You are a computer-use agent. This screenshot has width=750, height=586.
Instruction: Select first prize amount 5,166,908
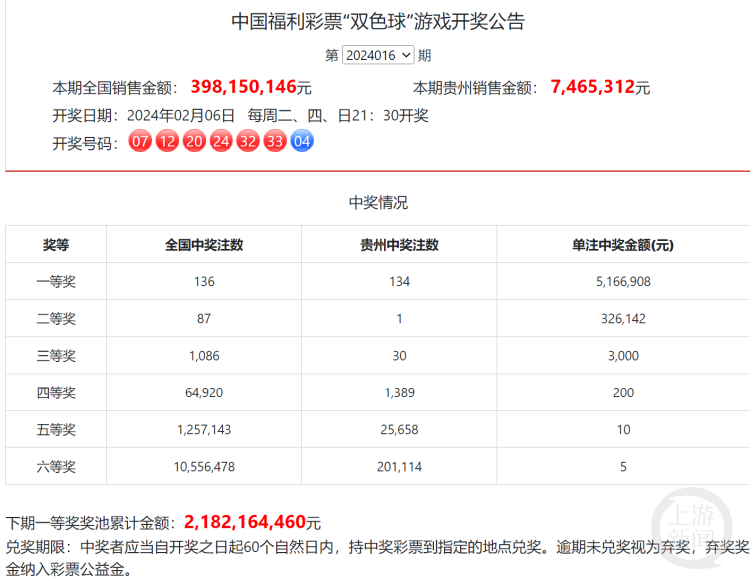pyautogui.click(x=623, y=281)
